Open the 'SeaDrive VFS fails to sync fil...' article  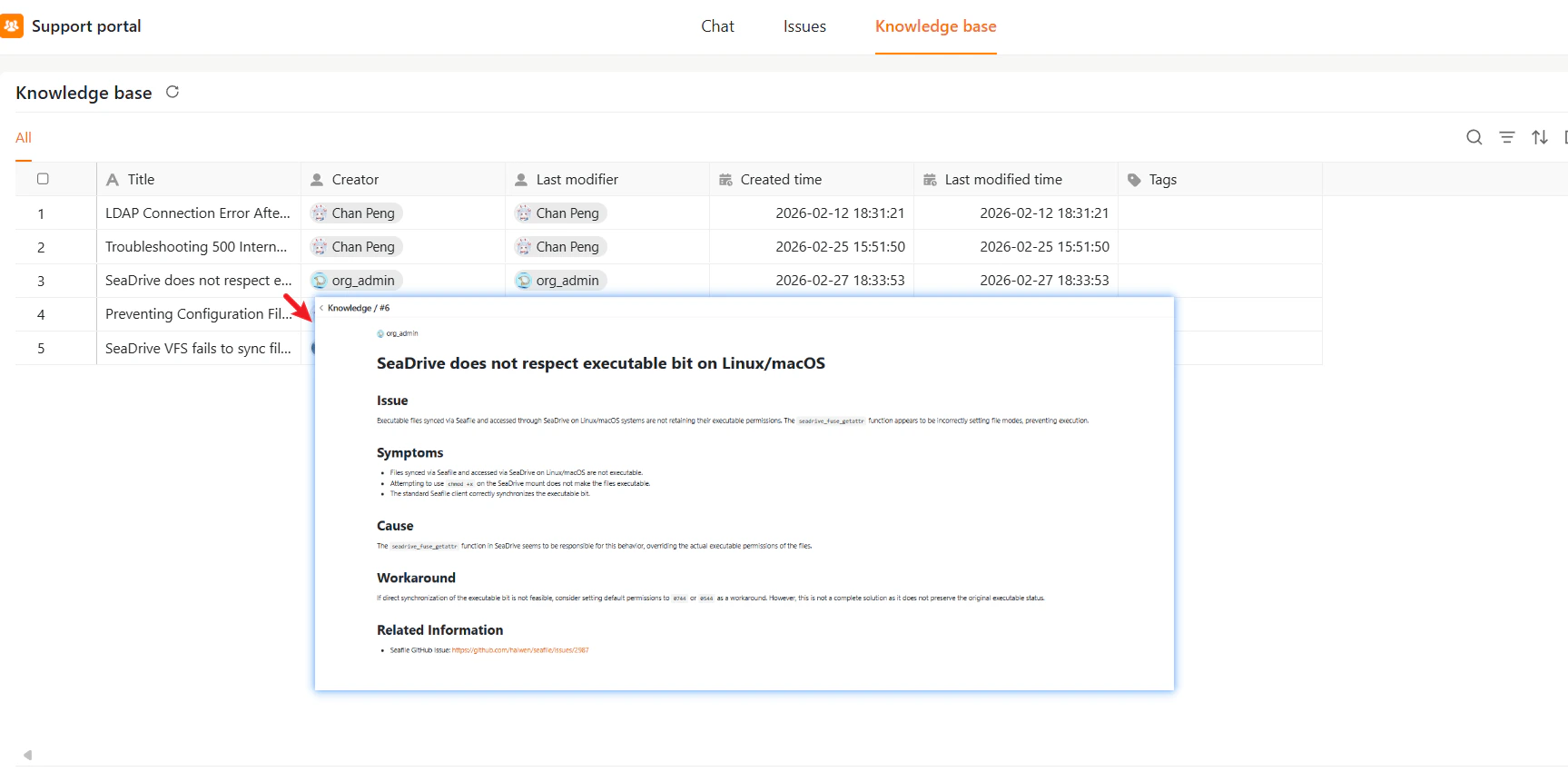198,348
